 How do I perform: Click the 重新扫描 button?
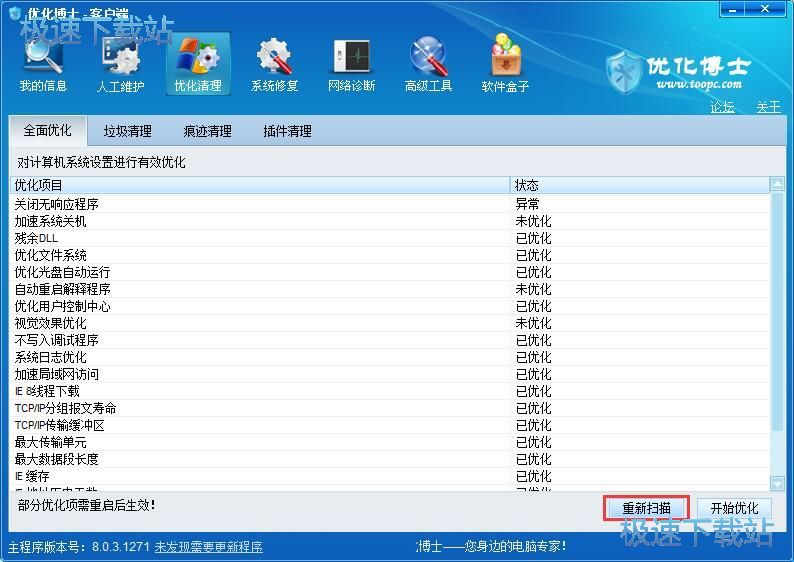(x=646, y=508)
